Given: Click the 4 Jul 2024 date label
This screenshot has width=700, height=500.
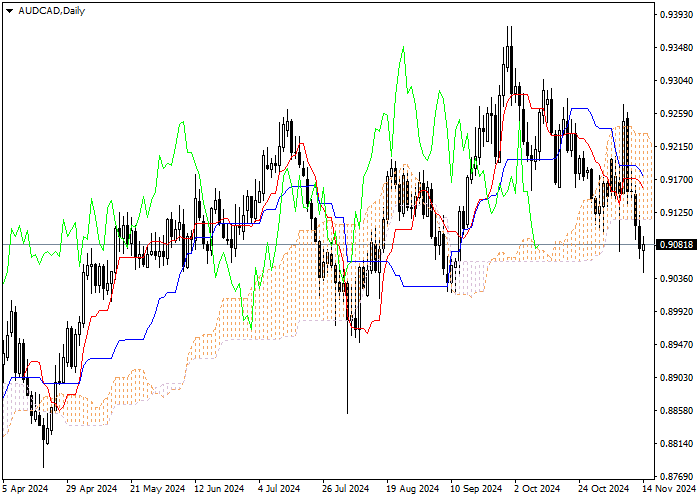Looking at the screenshot, I should coord(279,489).
